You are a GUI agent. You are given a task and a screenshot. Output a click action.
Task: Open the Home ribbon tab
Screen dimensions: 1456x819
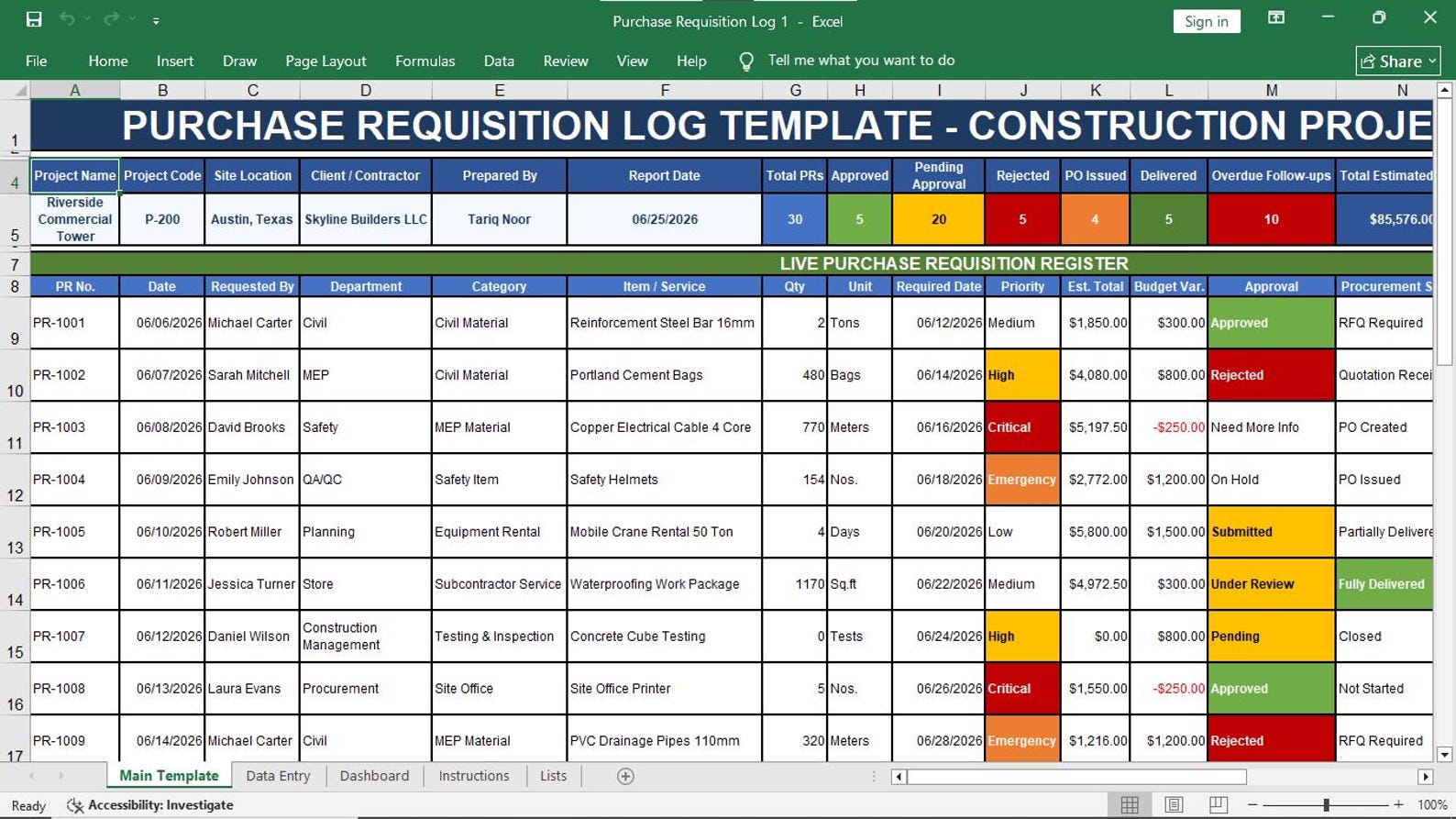pyautogui.click(x=108, y=61)
